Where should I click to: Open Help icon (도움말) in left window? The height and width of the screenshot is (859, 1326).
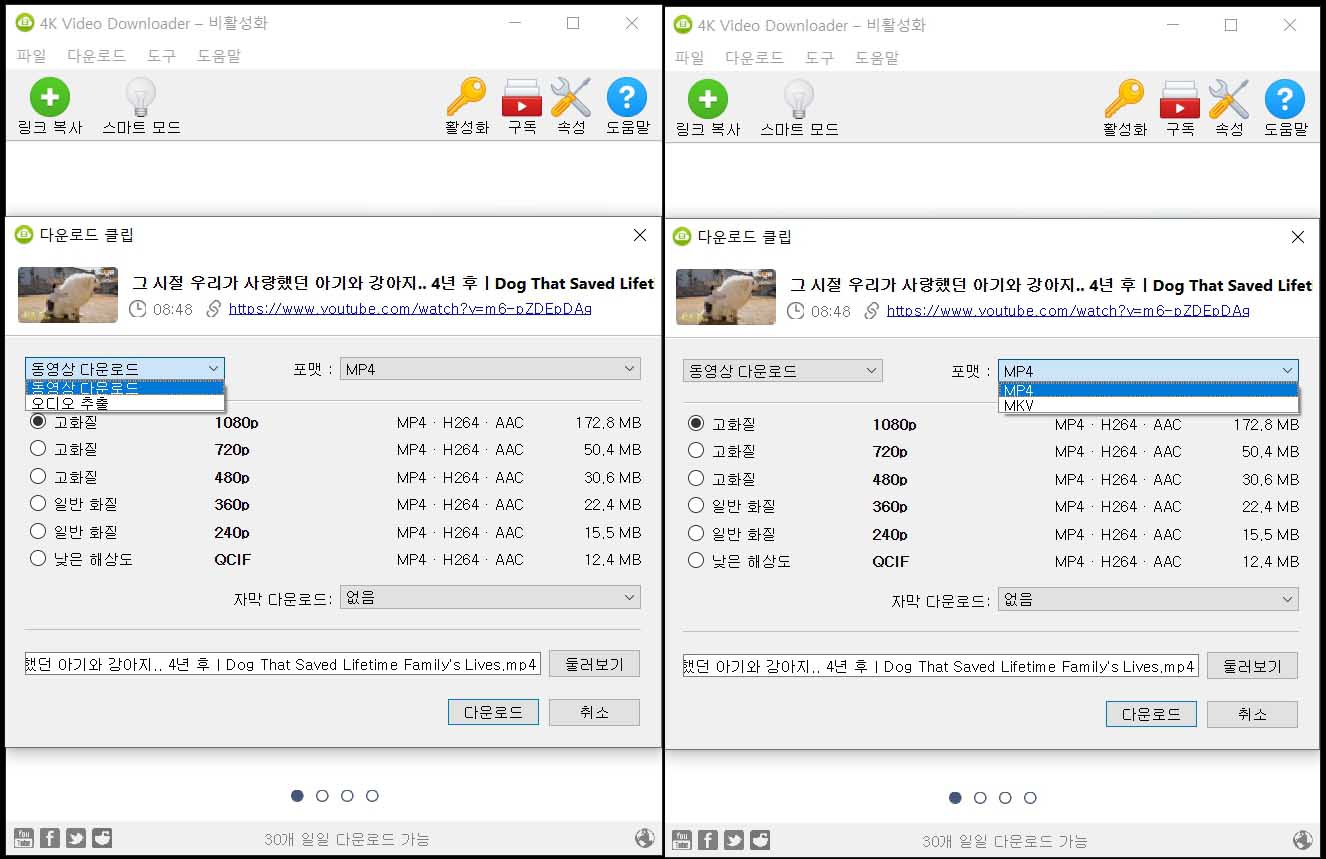(x=627, y=106)
